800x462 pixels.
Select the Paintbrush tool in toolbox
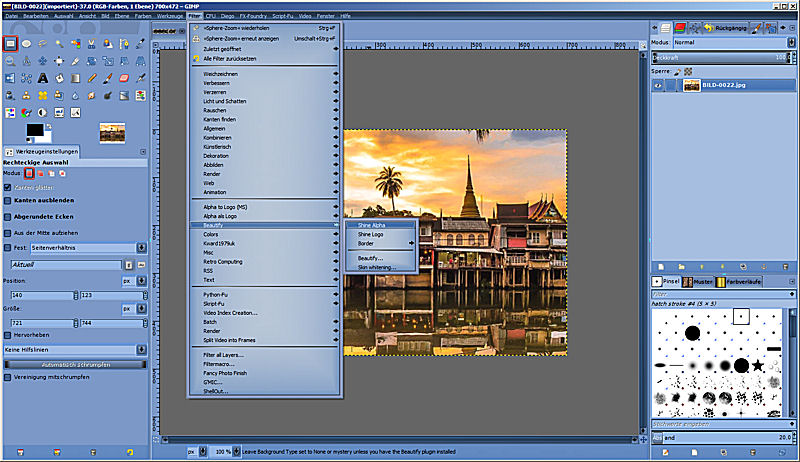click(x=108, y=78)
